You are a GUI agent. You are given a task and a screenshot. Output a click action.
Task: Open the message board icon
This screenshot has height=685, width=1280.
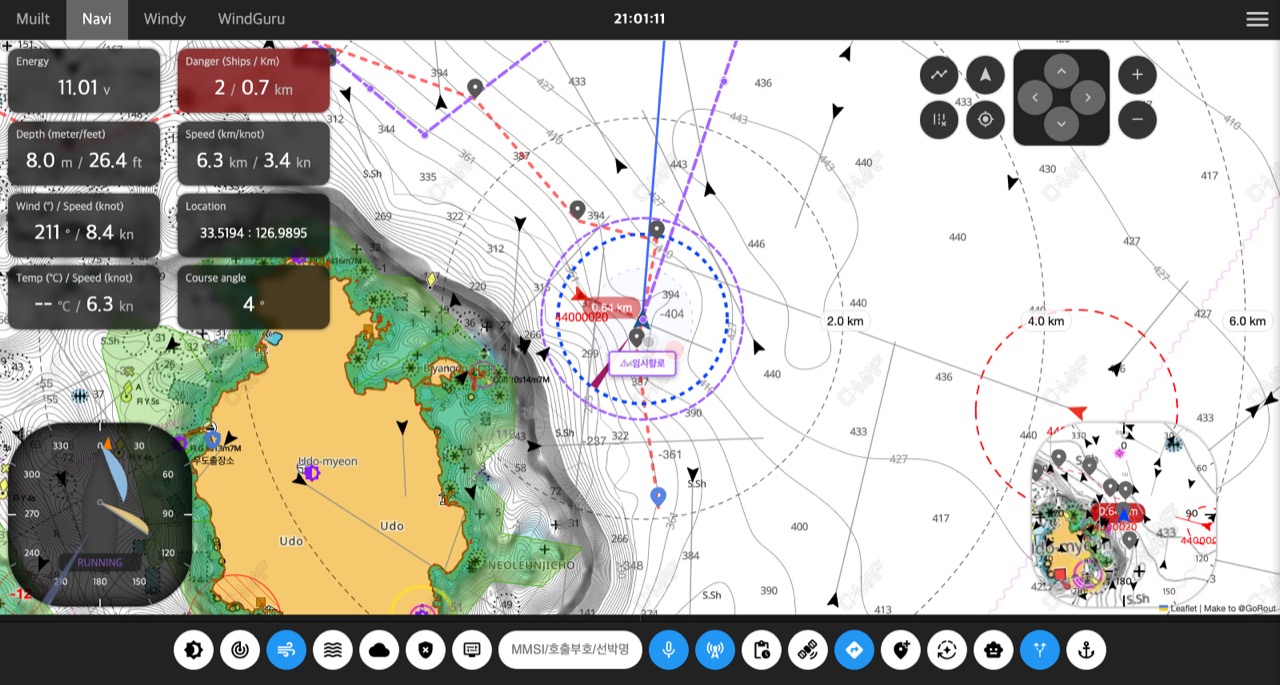(x=472, y=650)
